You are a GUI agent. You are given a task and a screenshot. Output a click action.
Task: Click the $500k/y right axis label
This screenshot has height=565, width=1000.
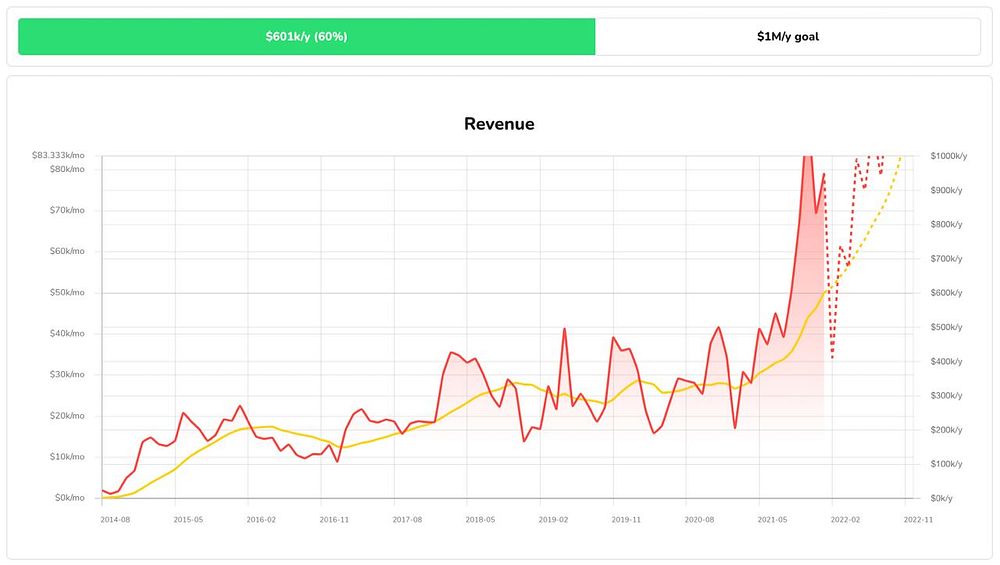(946, 327)
